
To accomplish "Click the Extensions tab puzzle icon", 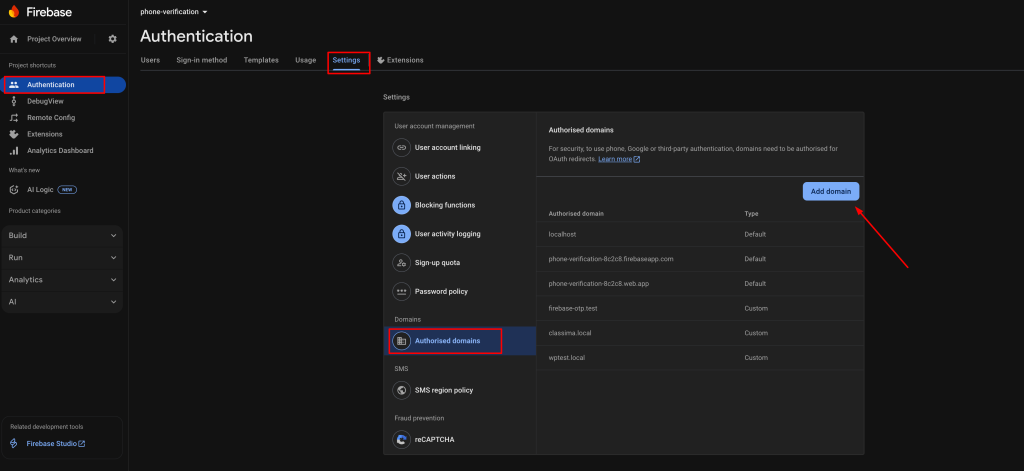I will coord(381,60).
